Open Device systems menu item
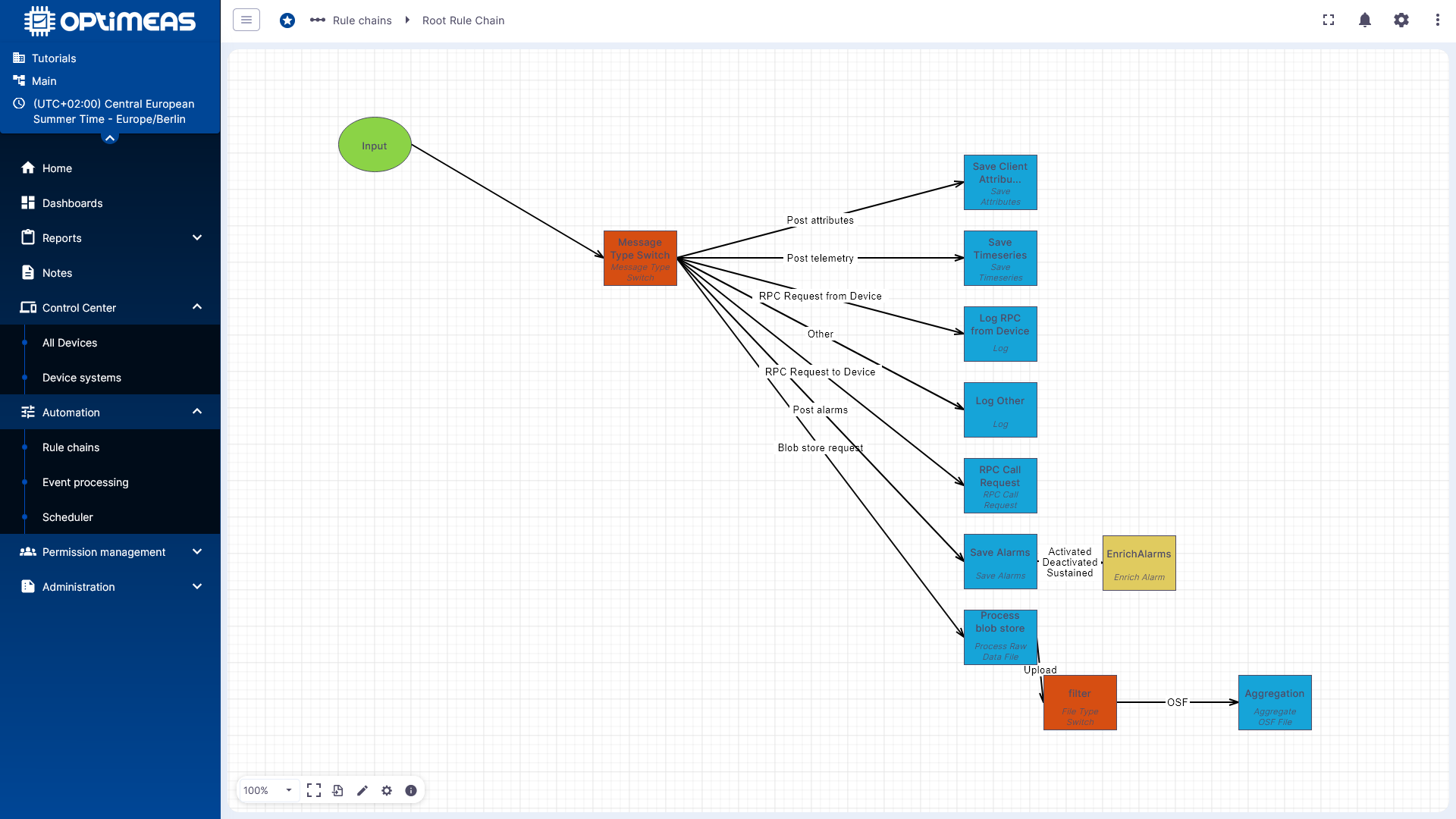This screenshot has width=1456, height=819. (x=110, y=378)
